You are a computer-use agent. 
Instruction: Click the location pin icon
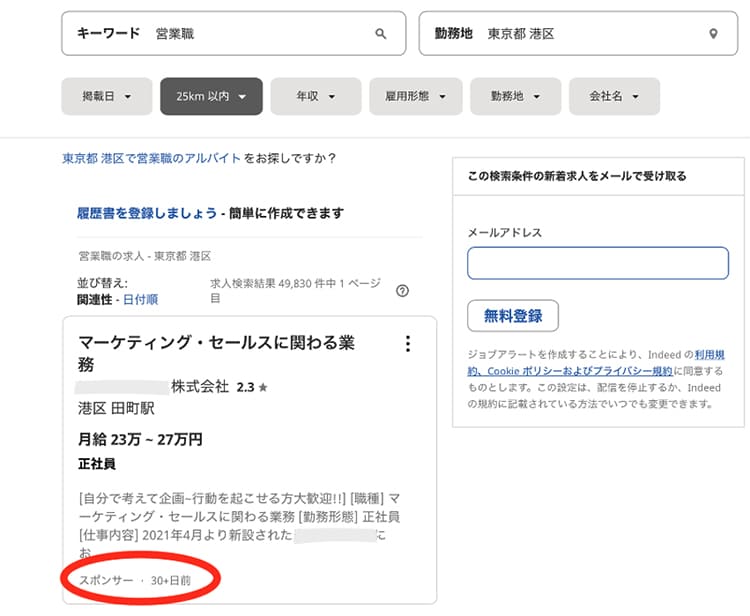pos(713,33)
